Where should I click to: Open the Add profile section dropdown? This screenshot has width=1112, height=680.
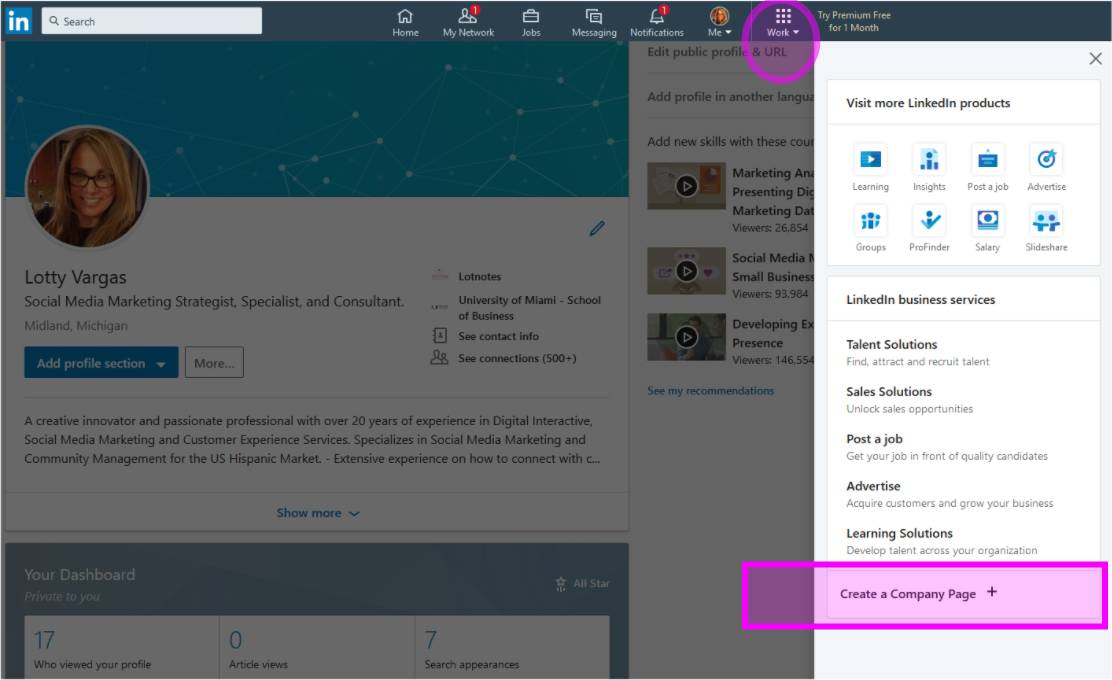[101, 362]
